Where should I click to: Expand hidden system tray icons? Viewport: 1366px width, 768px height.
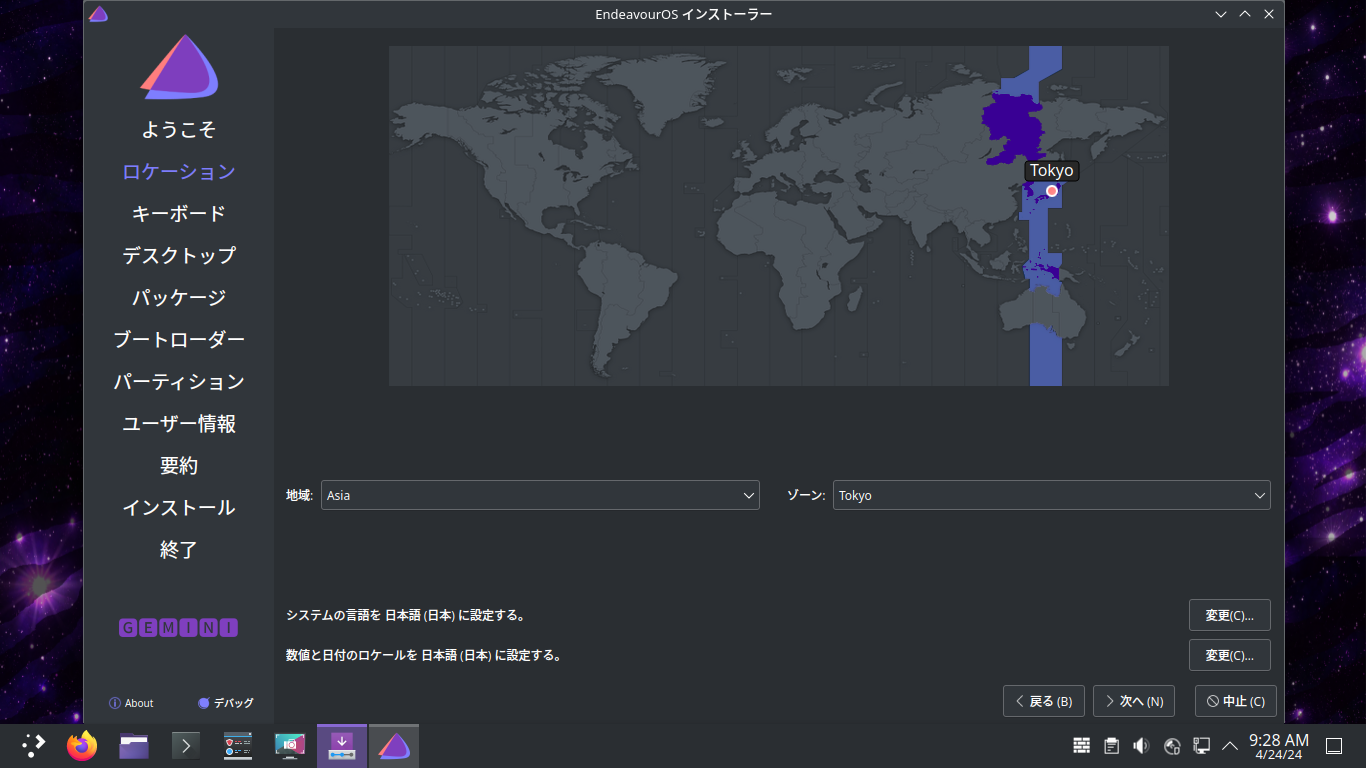[1230, 746]
